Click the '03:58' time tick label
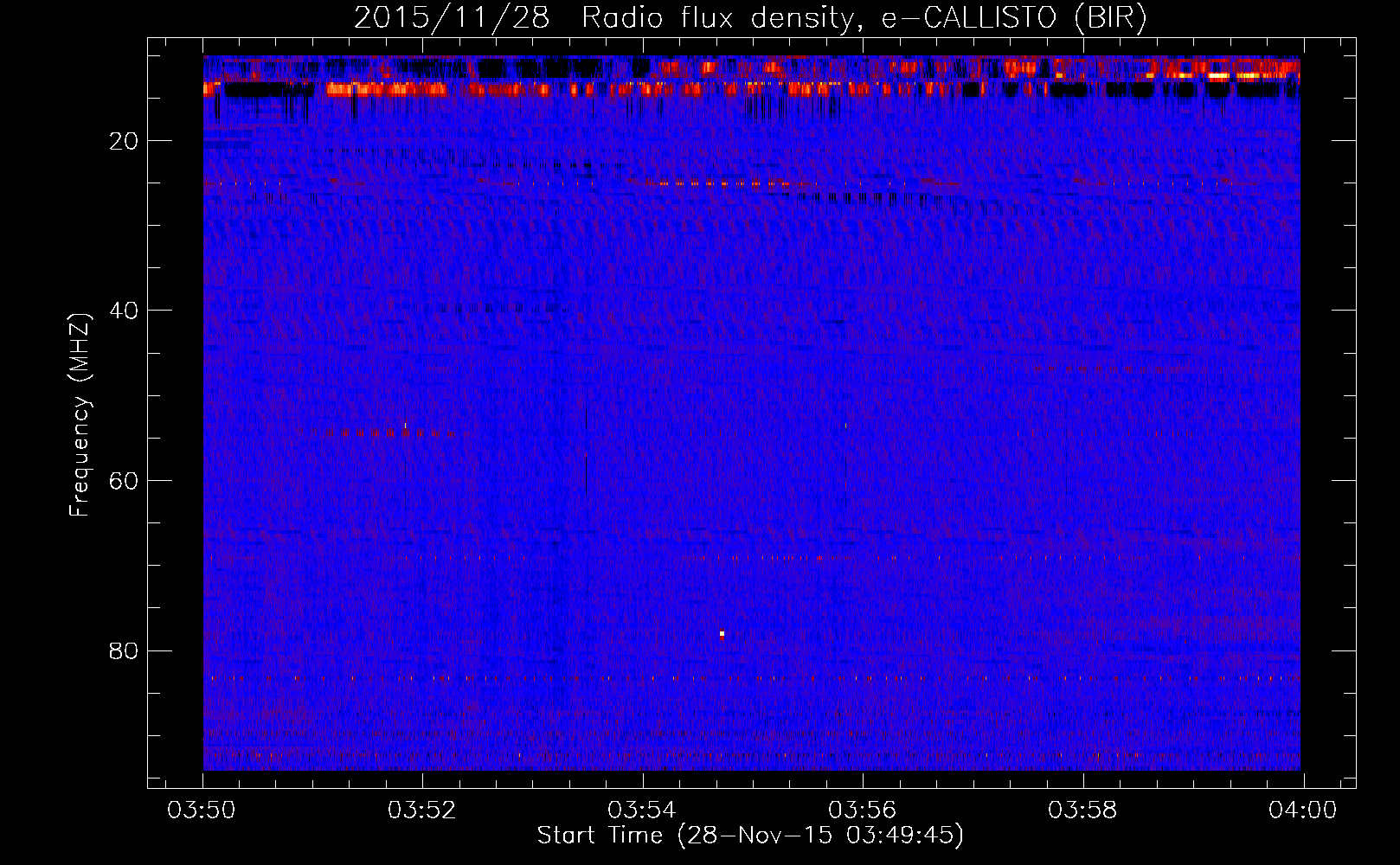1400x865 pixels. (x=1082, y=811)
